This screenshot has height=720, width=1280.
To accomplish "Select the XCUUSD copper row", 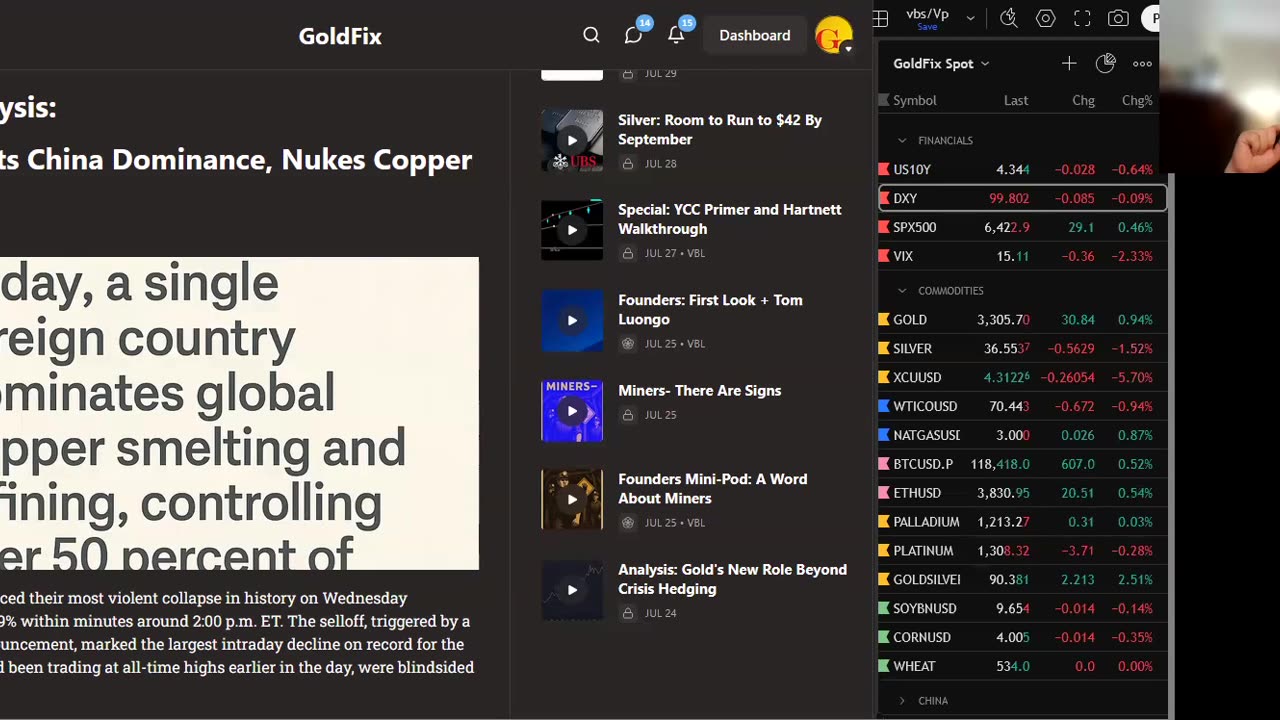I will 1022,378.
